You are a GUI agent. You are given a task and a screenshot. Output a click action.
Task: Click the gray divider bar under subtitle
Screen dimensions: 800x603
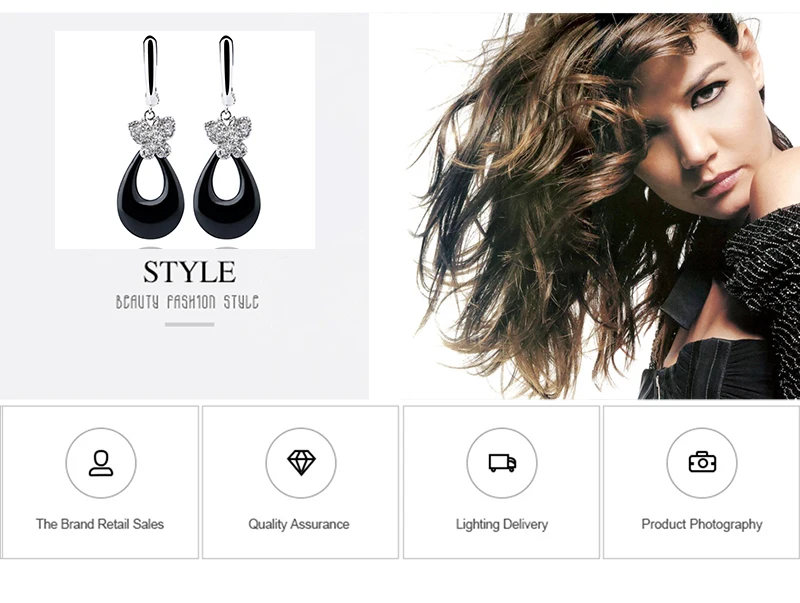[x=189, y=324]
